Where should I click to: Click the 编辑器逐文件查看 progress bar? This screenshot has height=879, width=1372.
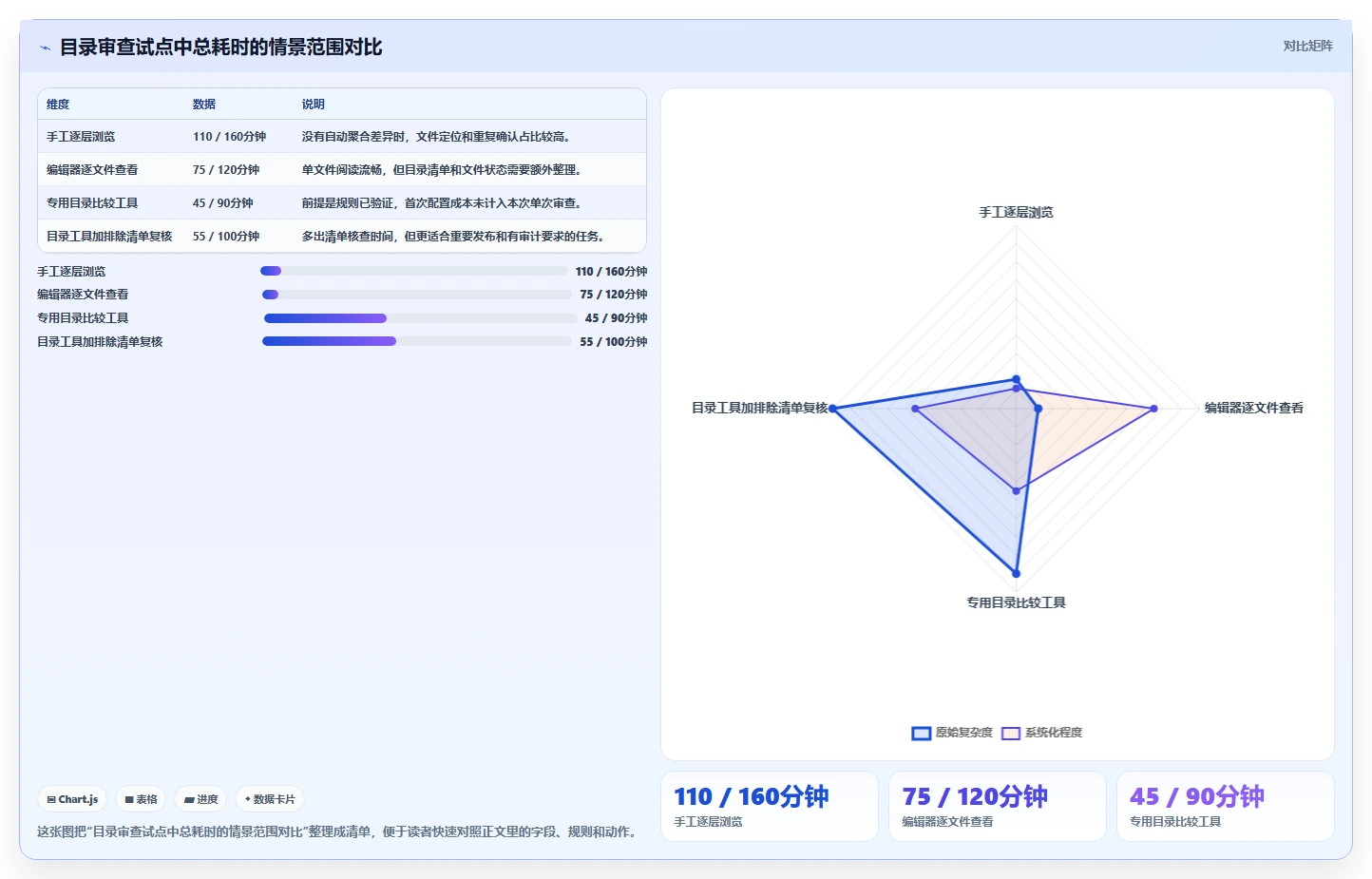[416, 295]
